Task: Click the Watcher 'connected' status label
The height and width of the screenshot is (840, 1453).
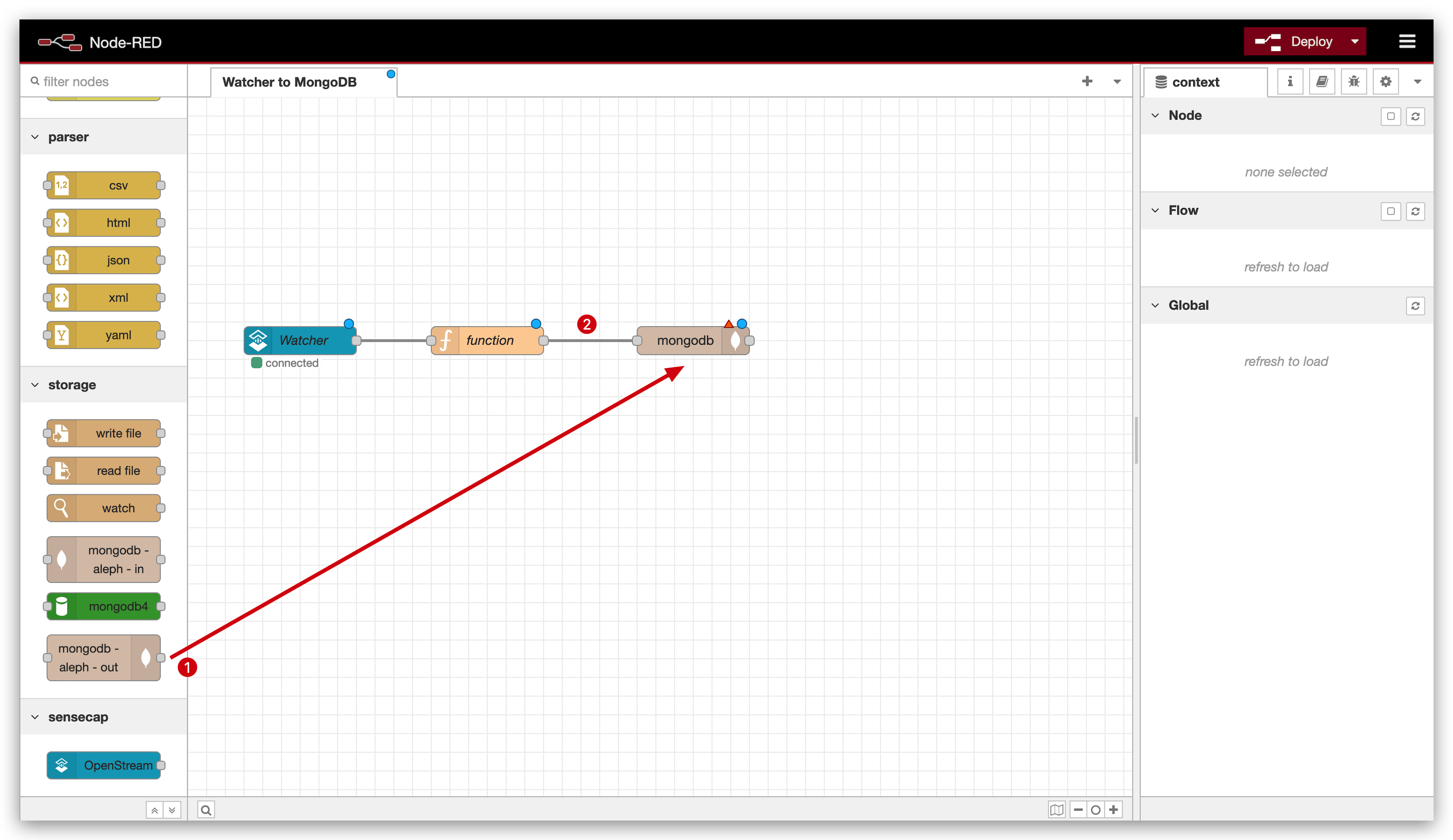Action: click(x=292, y=363)
